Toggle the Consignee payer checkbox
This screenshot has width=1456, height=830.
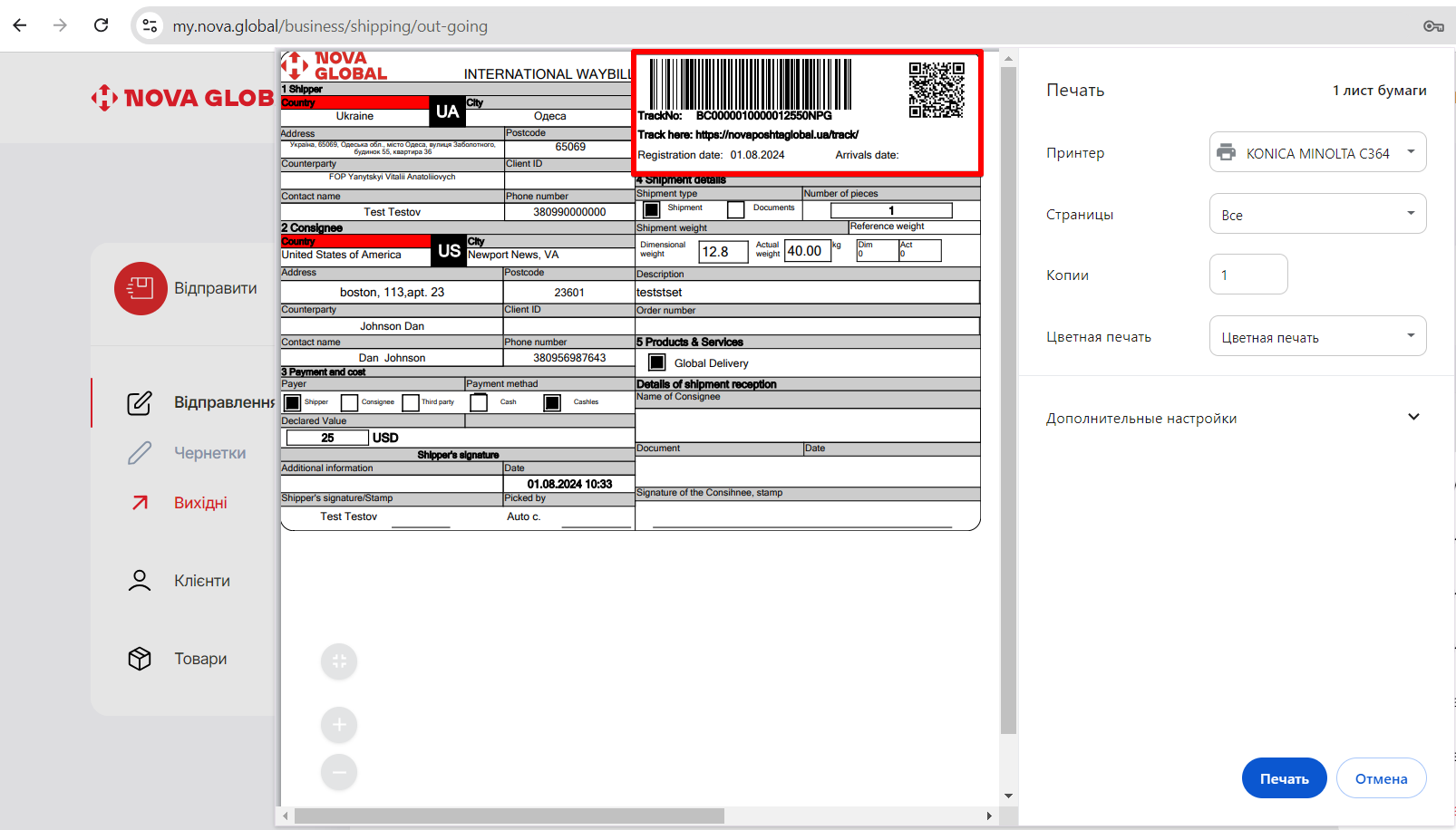(349, 403)
